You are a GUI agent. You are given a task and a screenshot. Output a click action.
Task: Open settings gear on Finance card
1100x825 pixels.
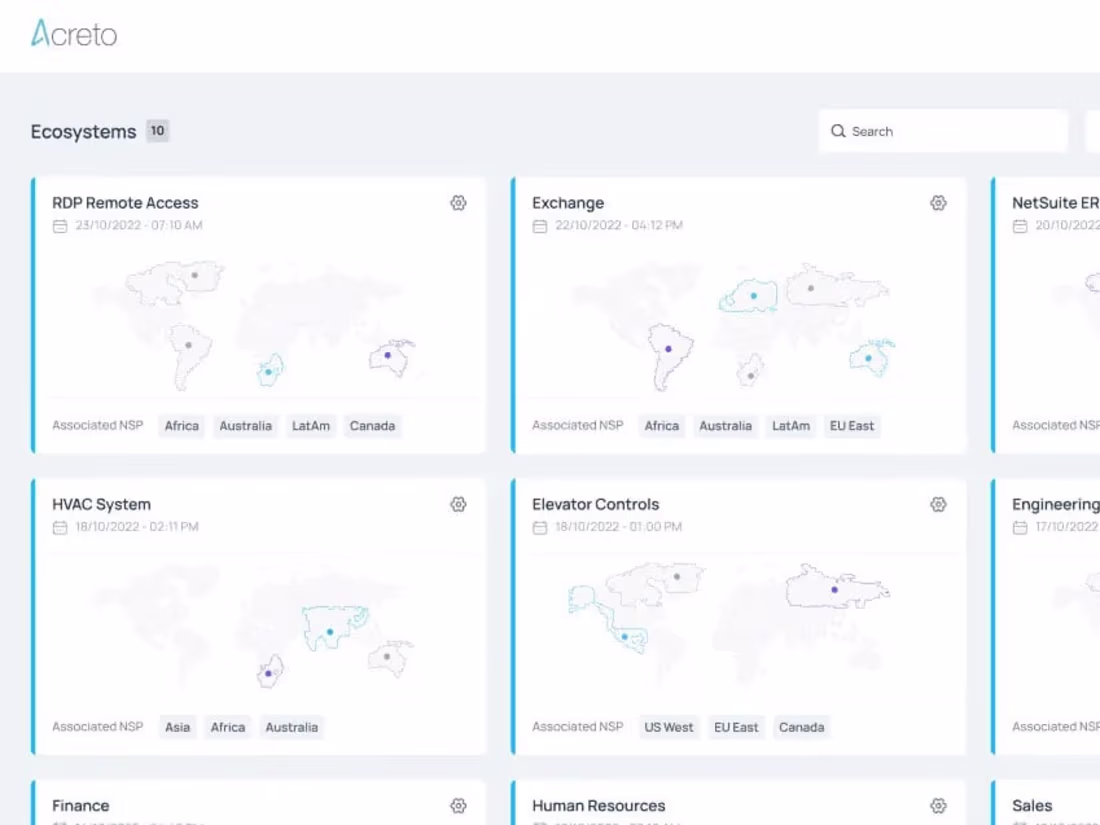[458, 806]
